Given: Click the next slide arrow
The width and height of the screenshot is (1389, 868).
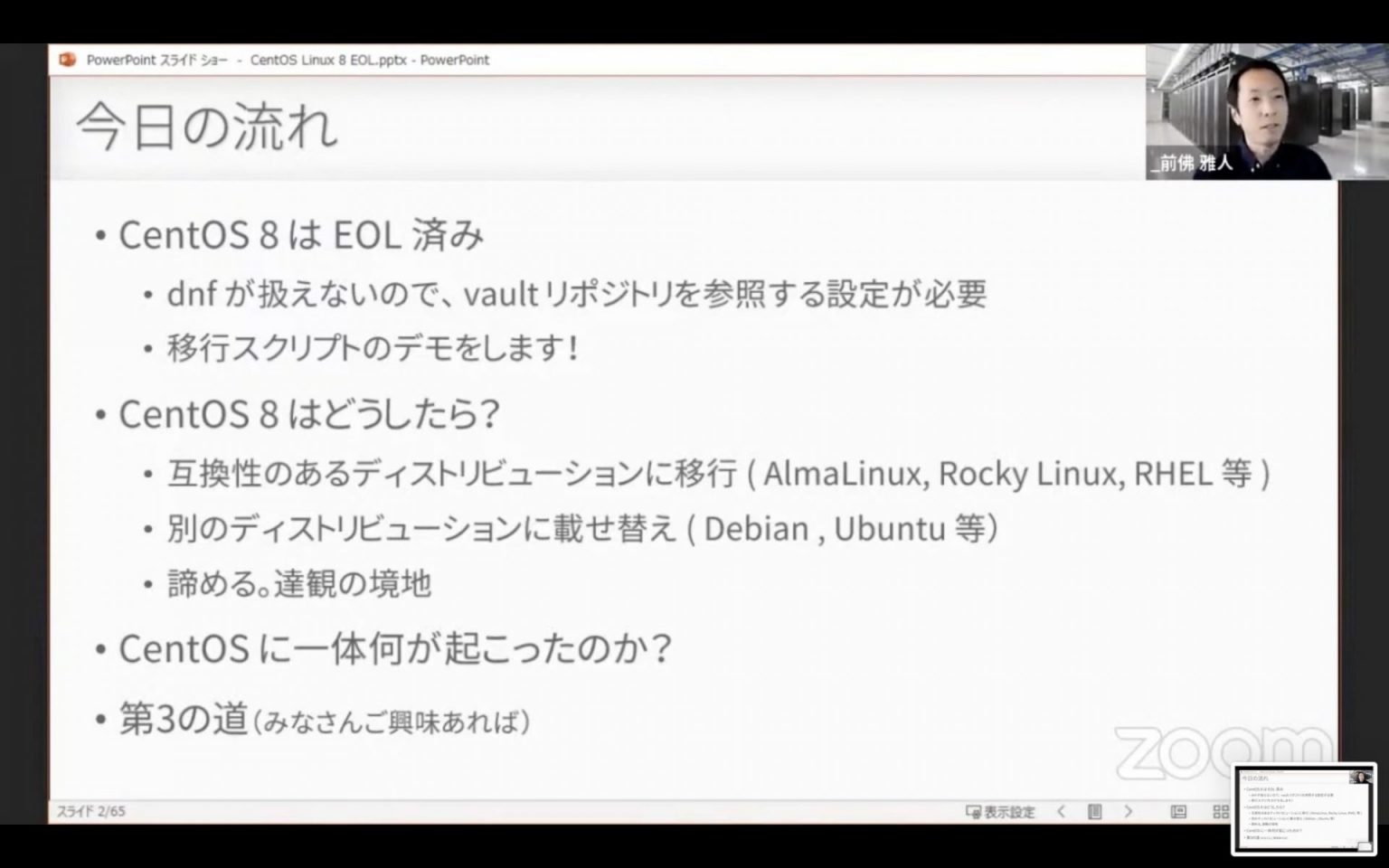Looking at the screenshot, I should tap(1128, 812).
